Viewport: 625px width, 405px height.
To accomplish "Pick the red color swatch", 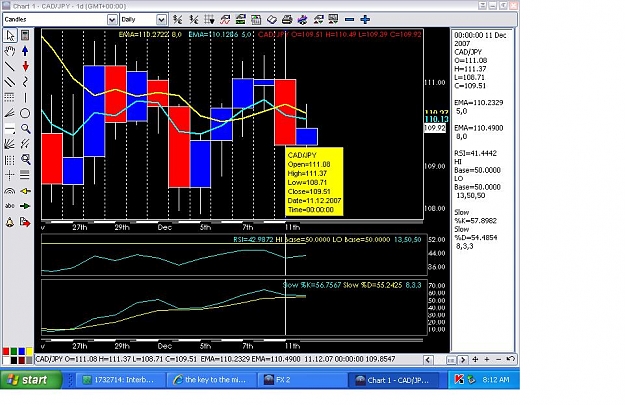I will coord(6,352).
